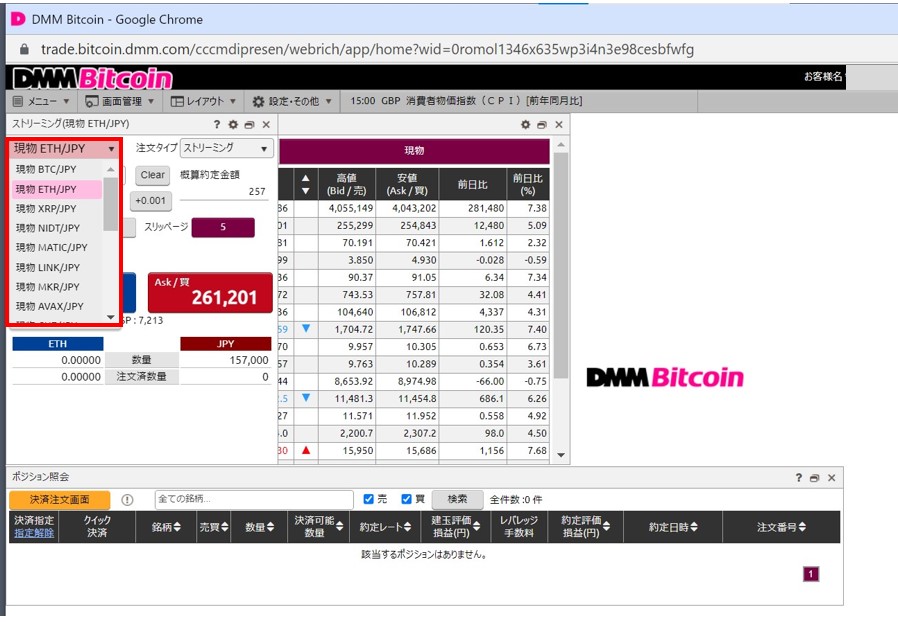Image resolution: width=898 pixels, height=622 pixels.
Task: Click the instrument list scrollbar thumb
Action: click(x=111, y=204)
